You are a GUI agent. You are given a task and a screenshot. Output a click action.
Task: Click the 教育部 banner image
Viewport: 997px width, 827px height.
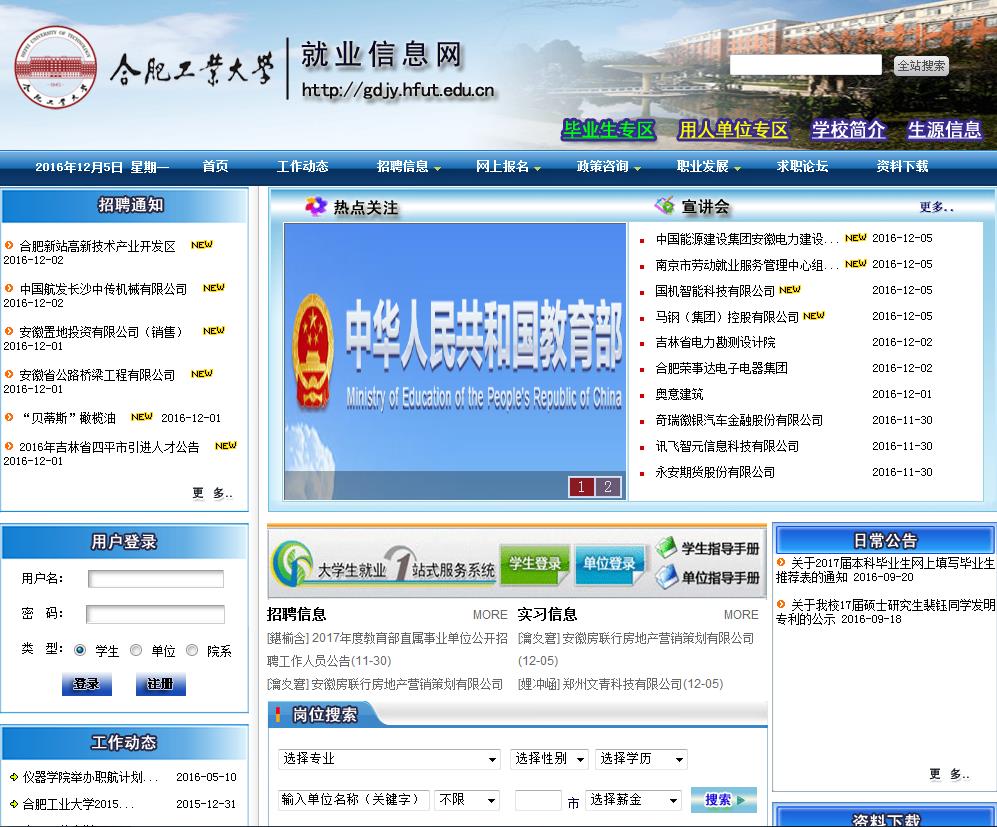pyautogui.click(x=455, y=361)
